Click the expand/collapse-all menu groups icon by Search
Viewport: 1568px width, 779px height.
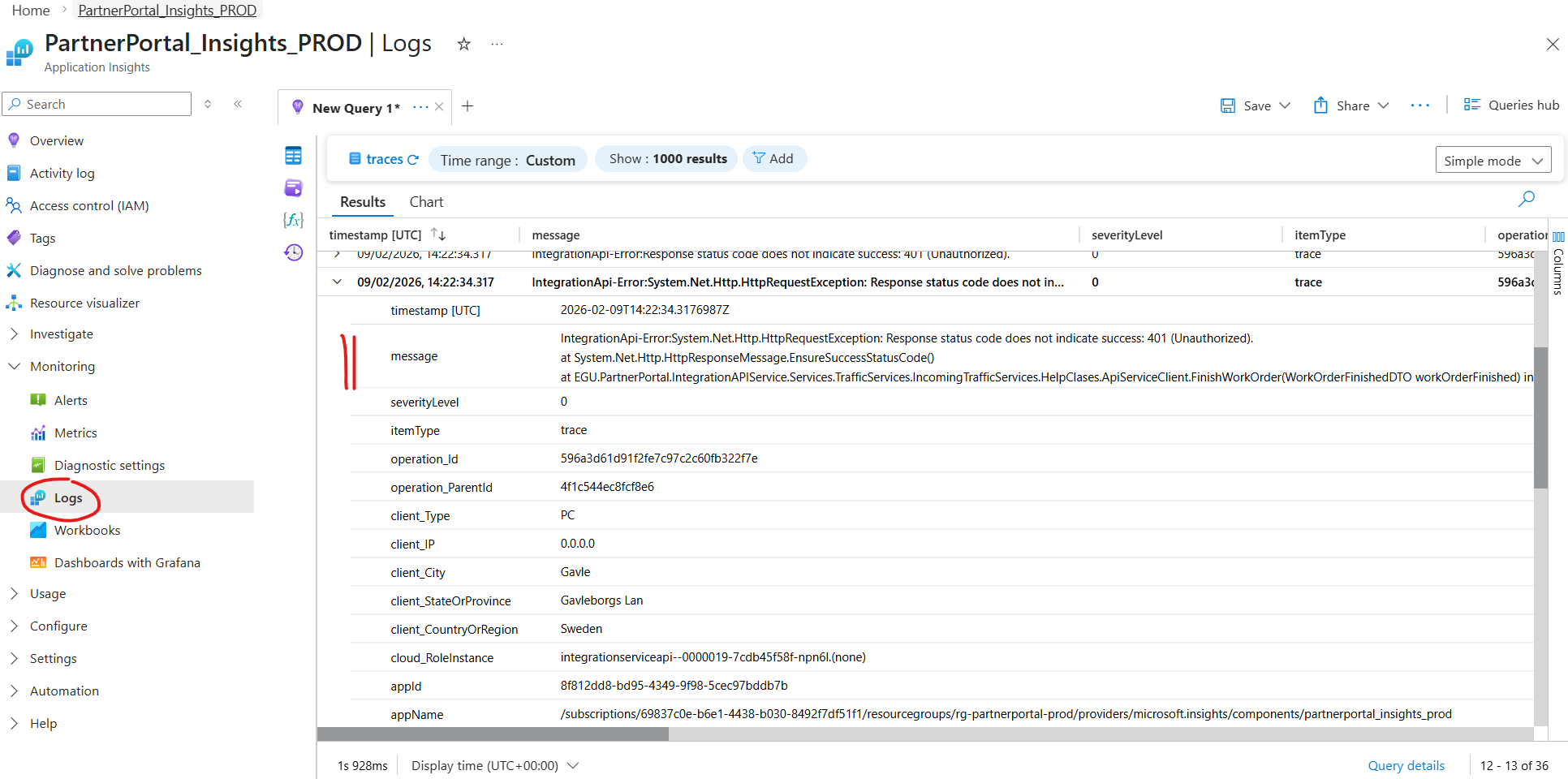208,104
